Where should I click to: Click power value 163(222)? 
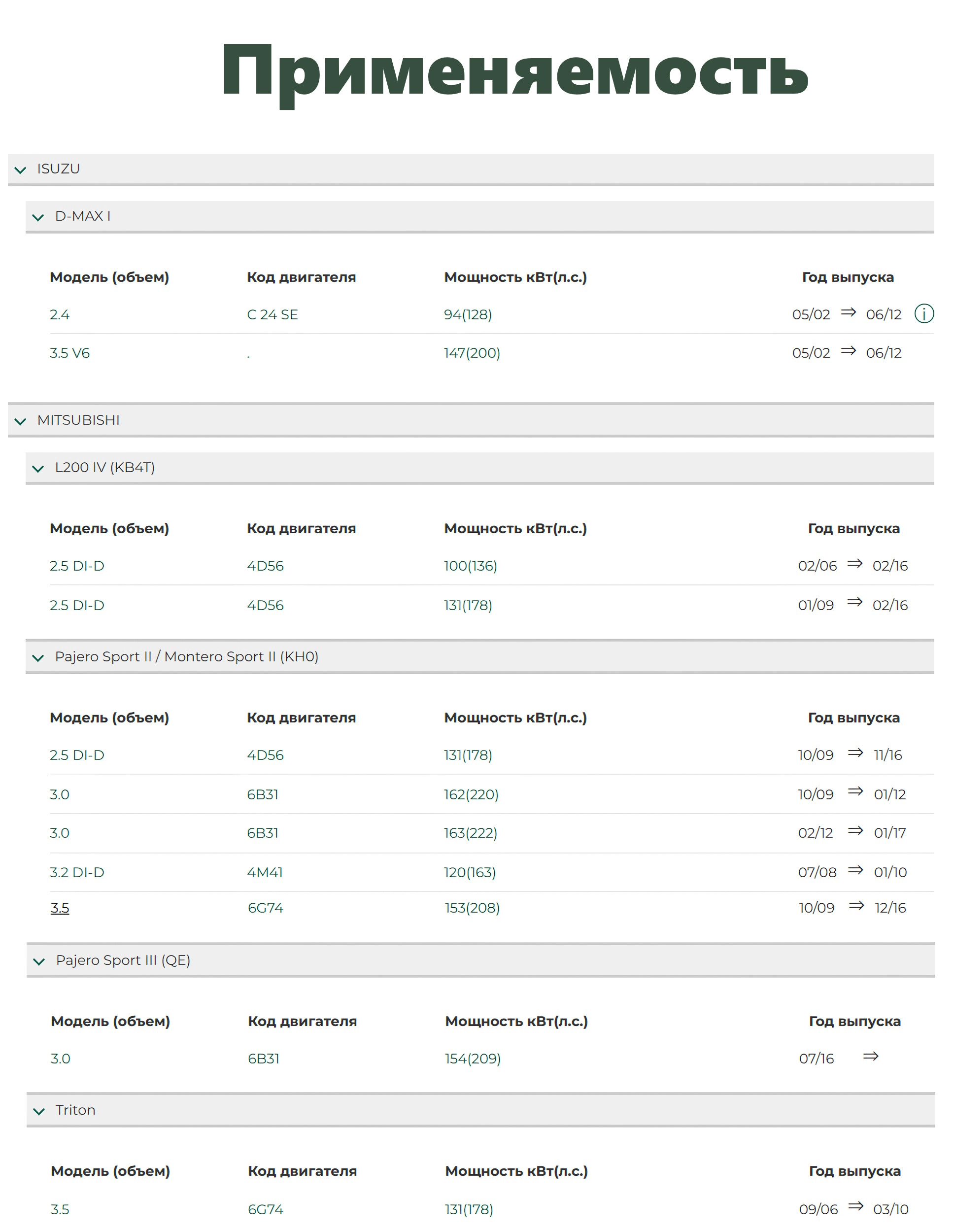tap(471, 833)
